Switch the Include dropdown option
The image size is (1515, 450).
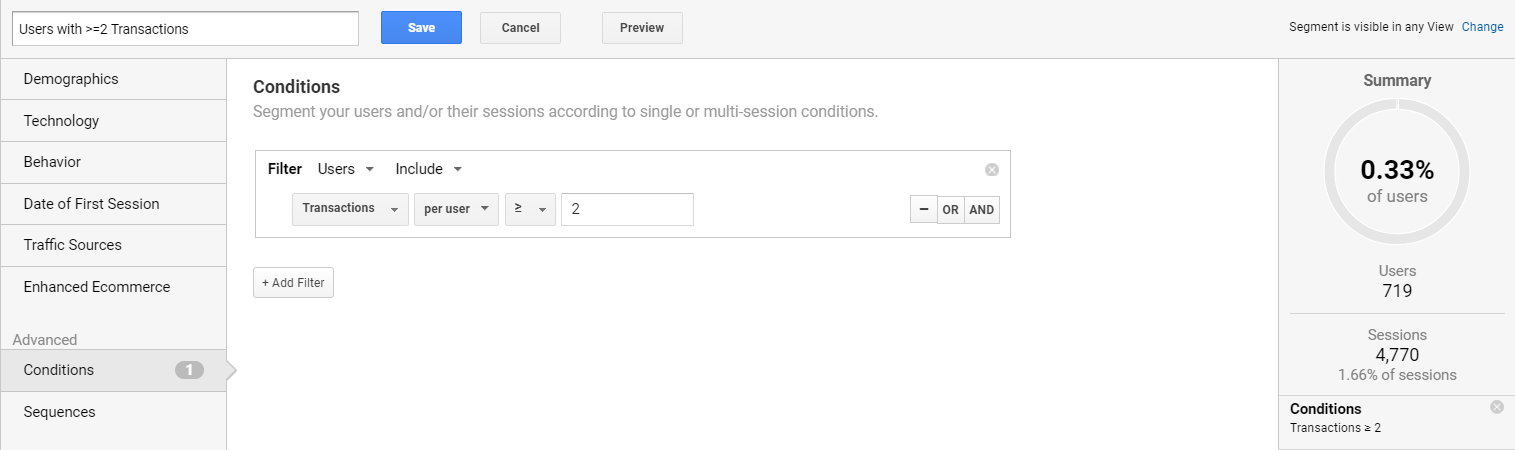click(x=429, y=169)
